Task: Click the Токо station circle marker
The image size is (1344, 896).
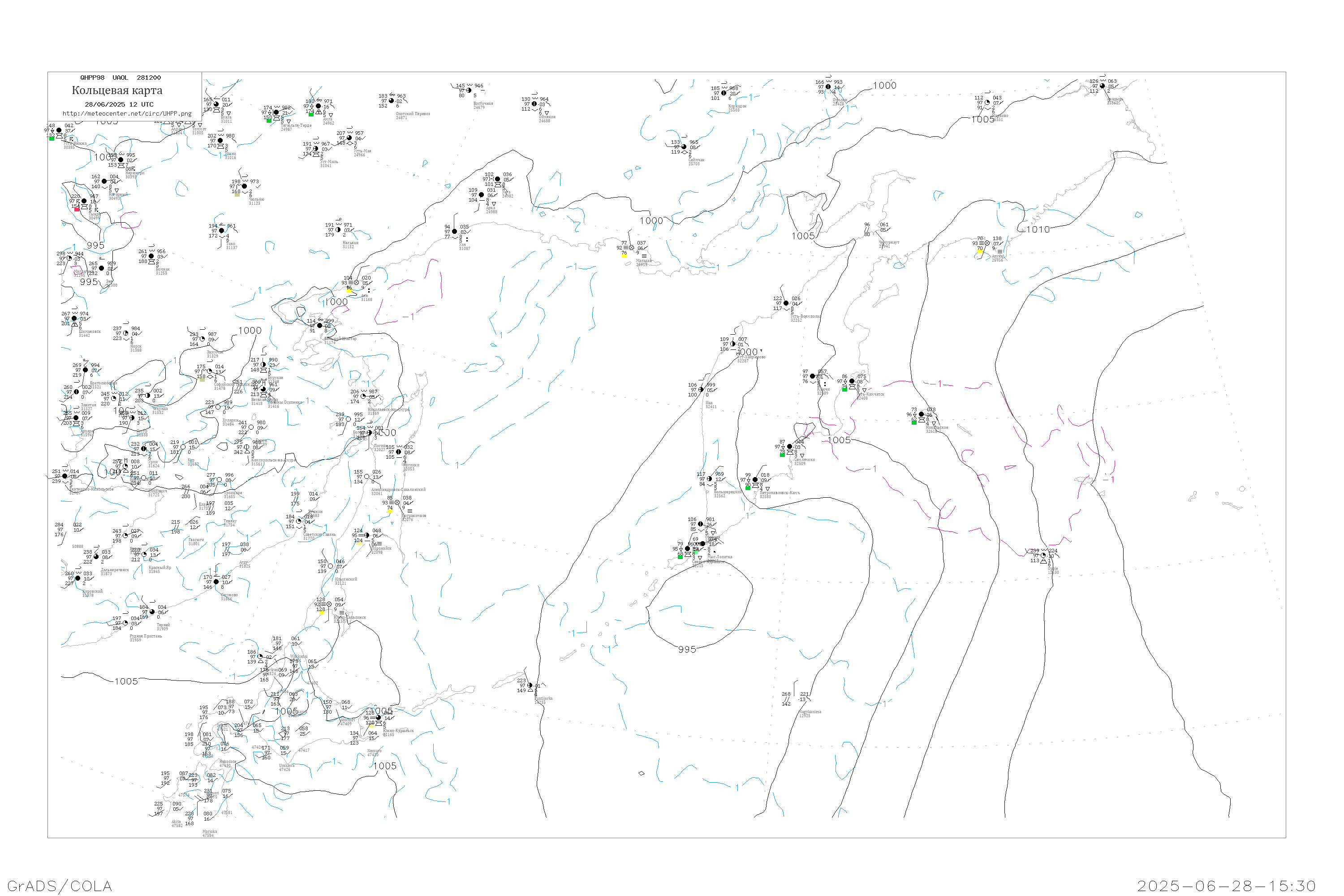Action: click(221, 231)
